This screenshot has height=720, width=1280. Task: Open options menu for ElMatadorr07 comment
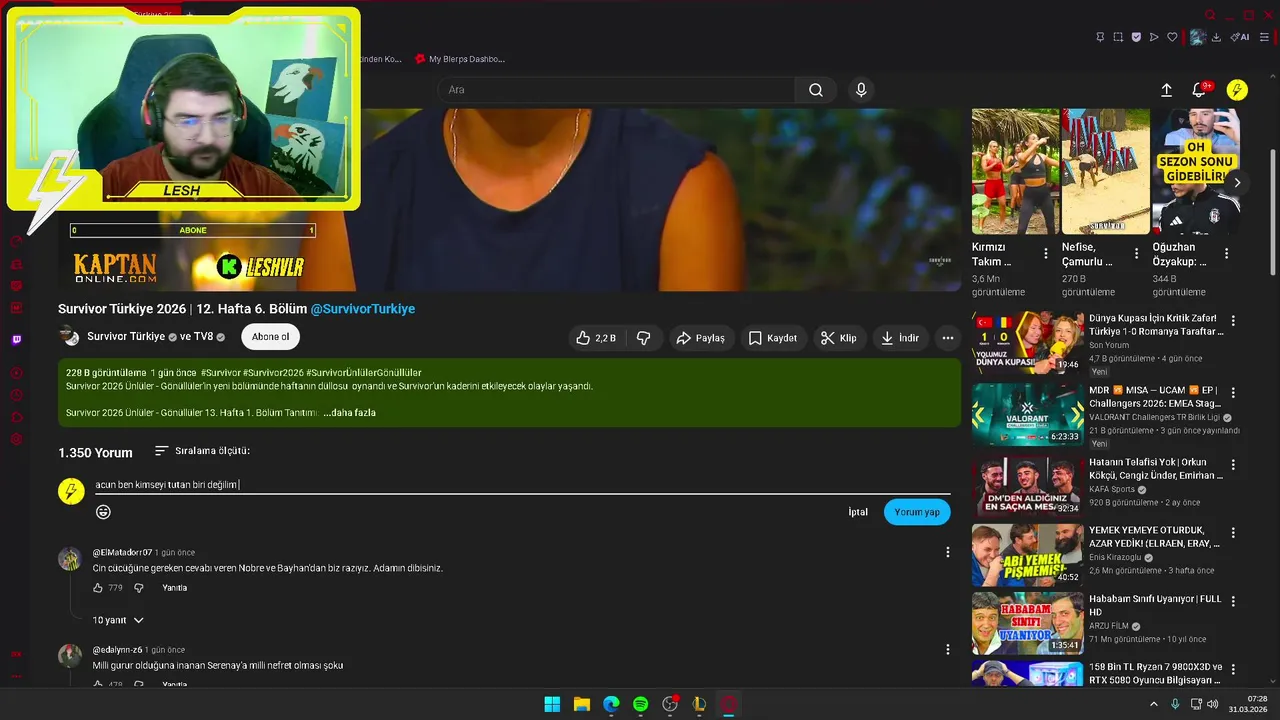pyautogui.click(x=948, y=552)
